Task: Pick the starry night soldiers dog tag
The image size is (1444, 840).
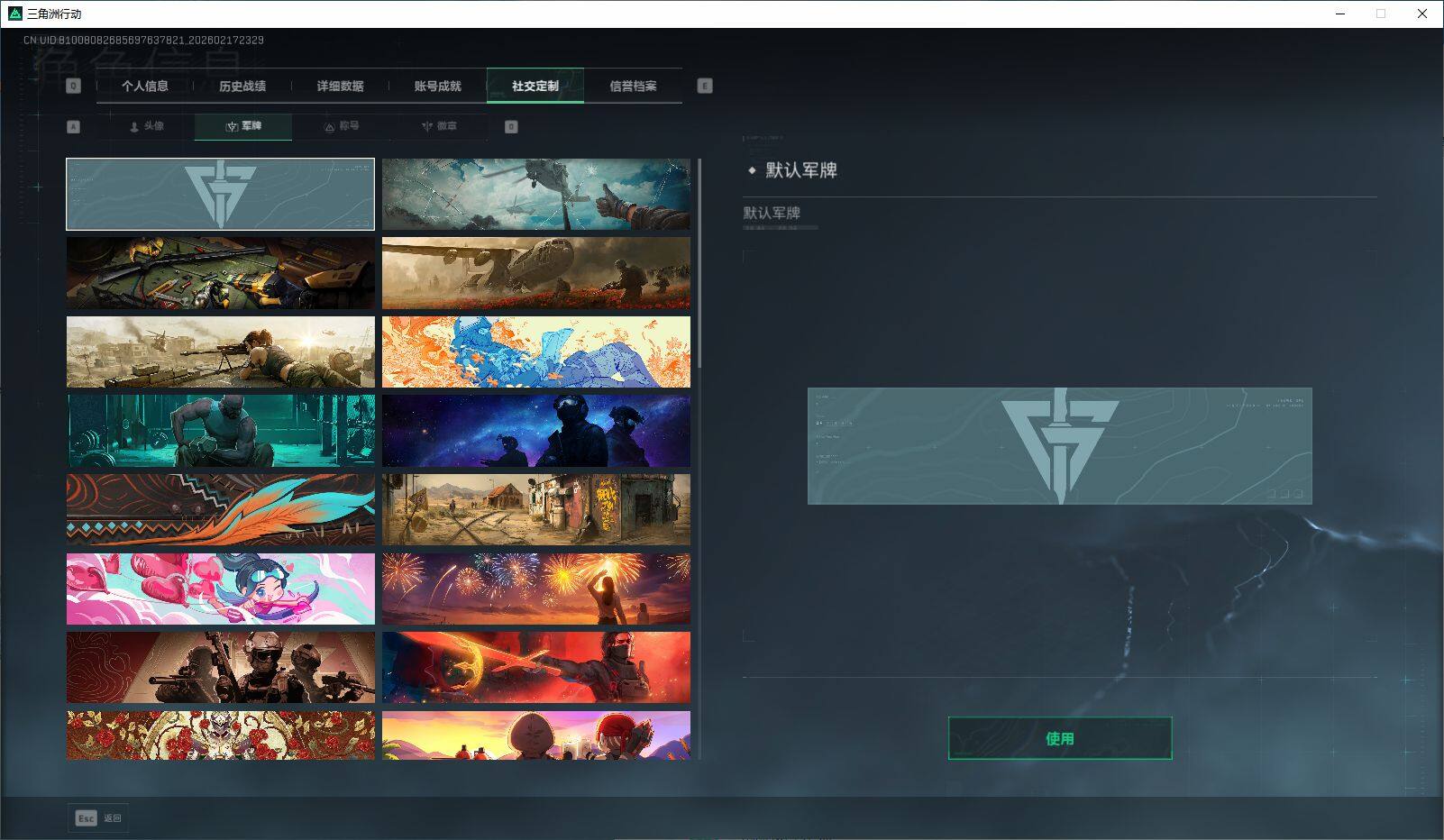Action: point(536,431)
